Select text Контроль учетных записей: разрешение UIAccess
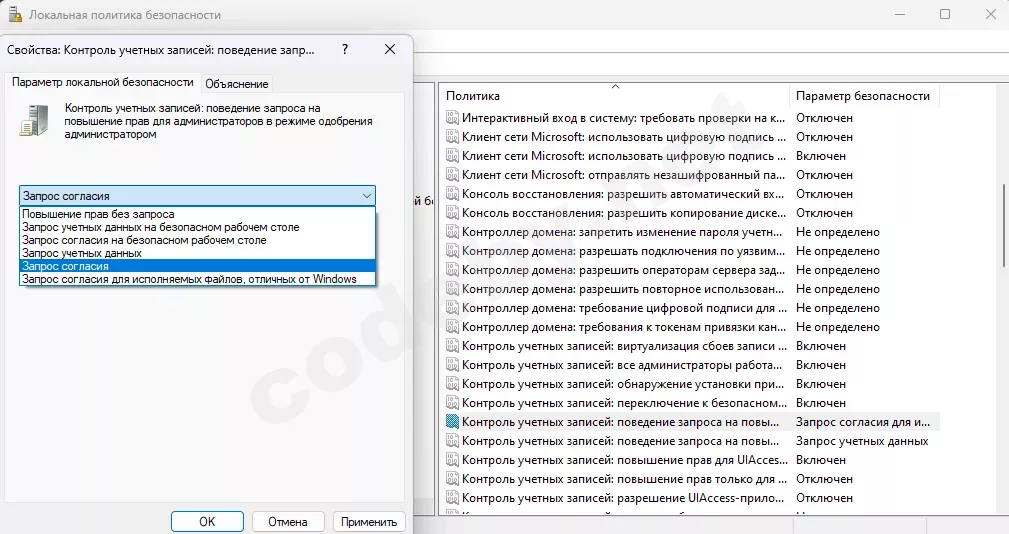 pyautogui.click(x=624, y=498)
